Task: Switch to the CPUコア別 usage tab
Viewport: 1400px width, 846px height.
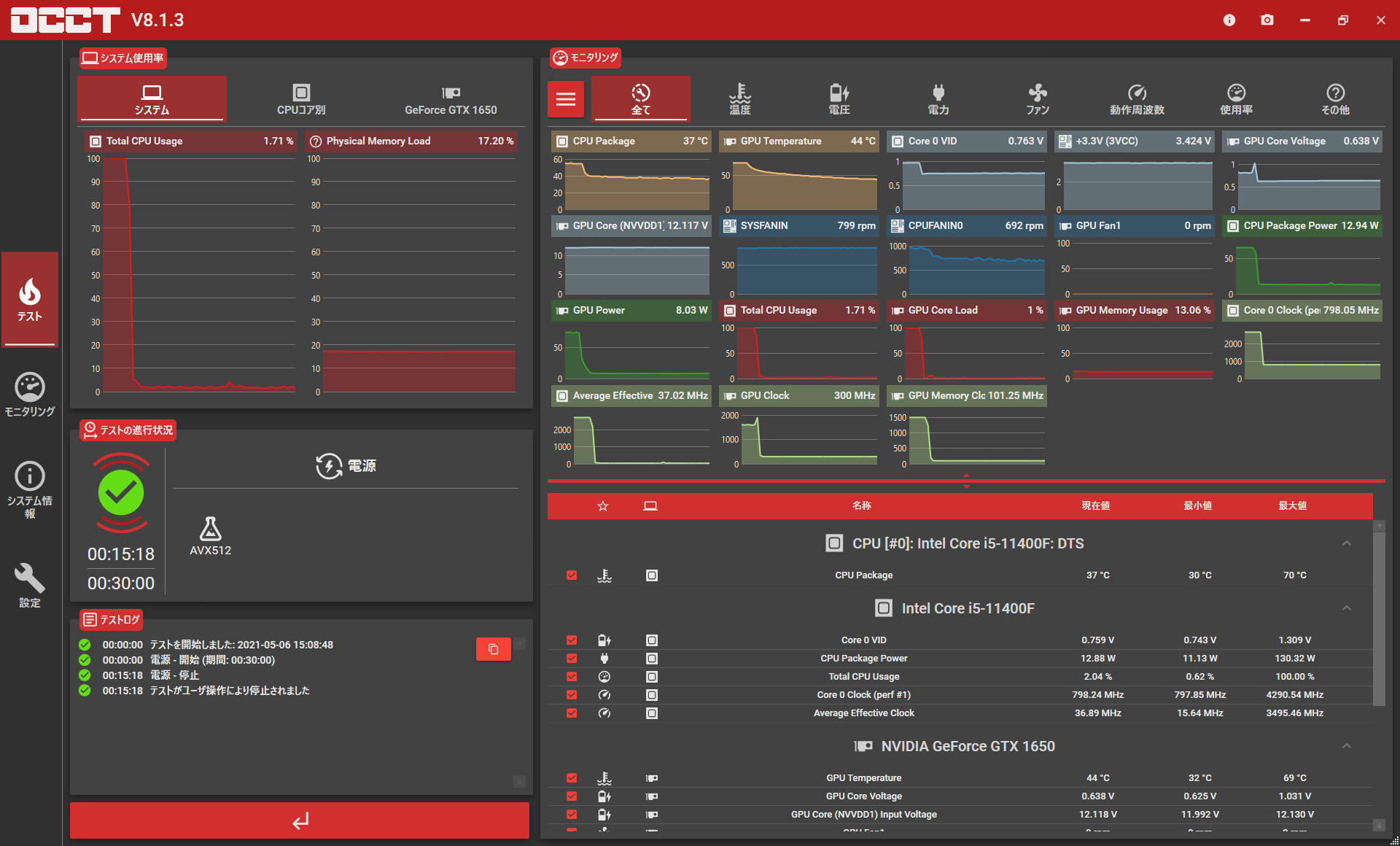Action: 301,99
